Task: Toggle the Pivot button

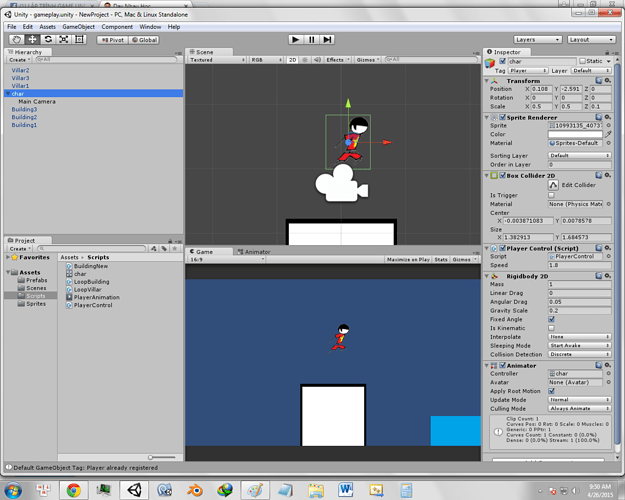Action: point(112,40)
